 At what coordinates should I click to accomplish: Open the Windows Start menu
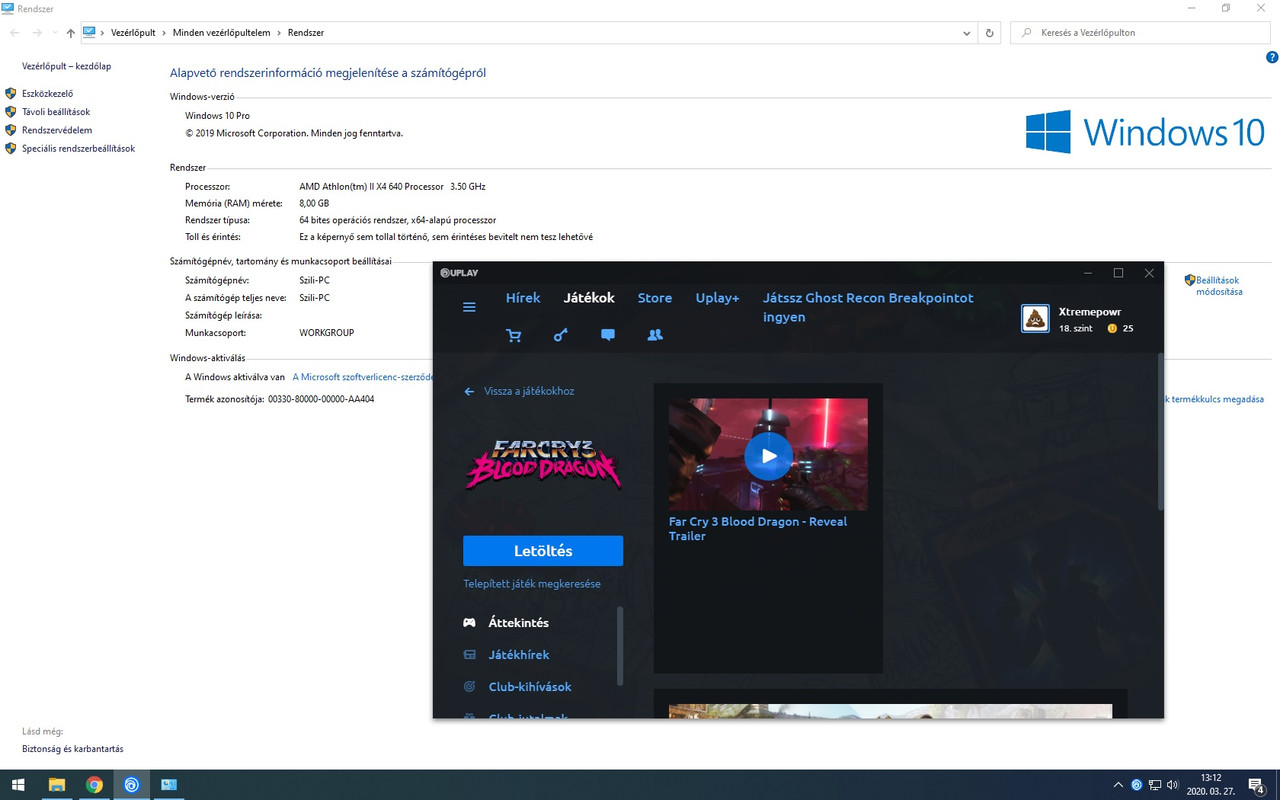click(18, 785)
